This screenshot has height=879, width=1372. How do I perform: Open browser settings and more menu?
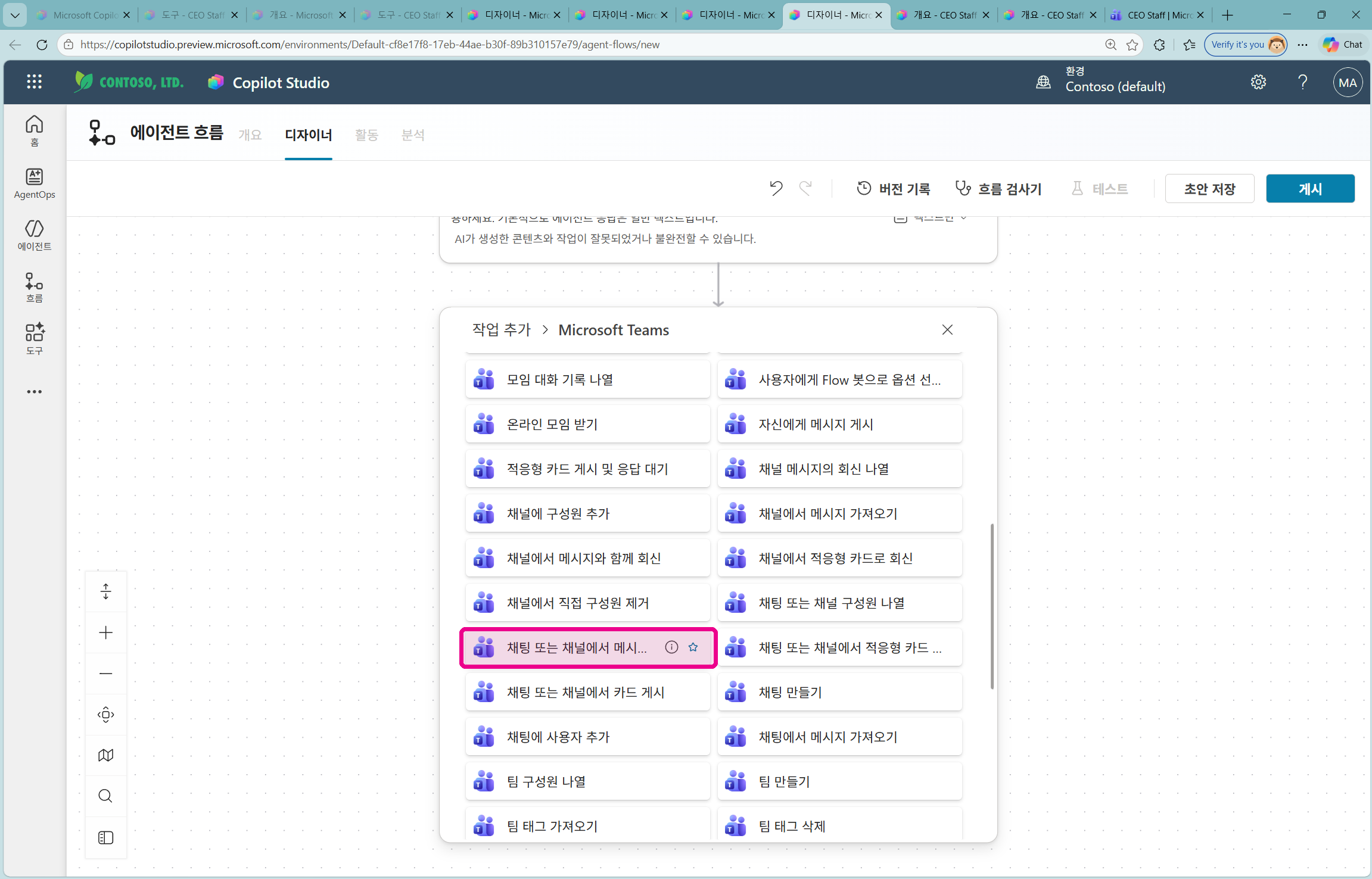click(x=1303, y=45)
